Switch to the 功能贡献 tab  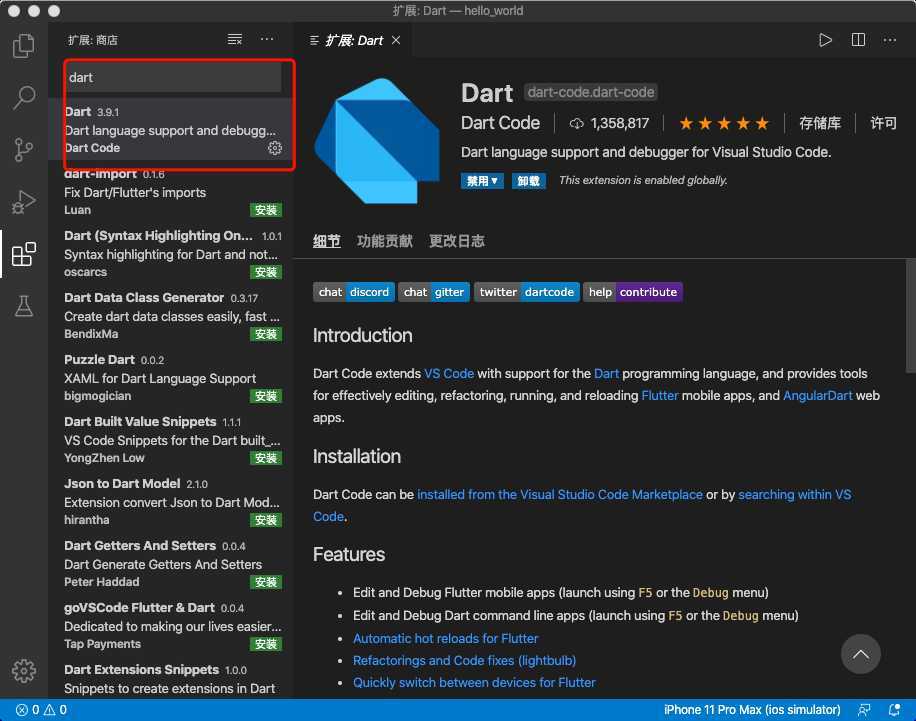[x=385, y=241]
